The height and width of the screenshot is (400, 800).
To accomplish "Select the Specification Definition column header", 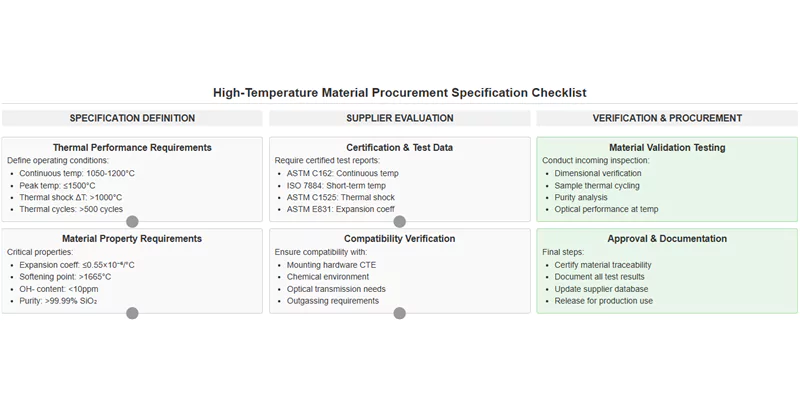I will coord(132,118).
